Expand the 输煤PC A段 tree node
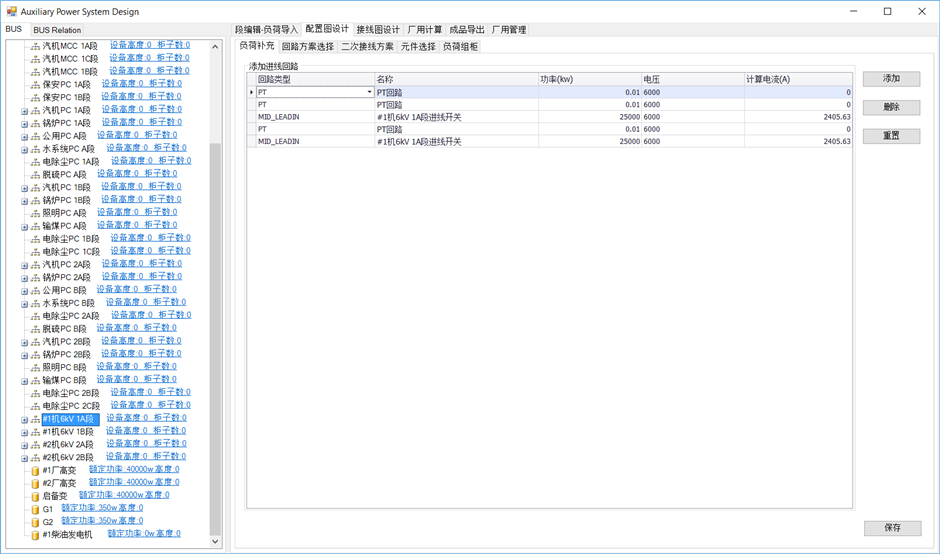Viewport: 940px width, 554px height. [x=25, y=227]
